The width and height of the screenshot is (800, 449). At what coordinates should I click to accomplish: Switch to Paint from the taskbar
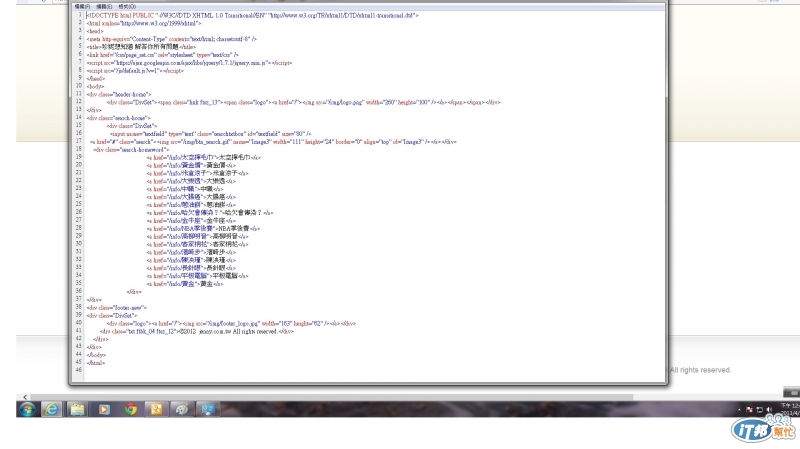[182, 409]
